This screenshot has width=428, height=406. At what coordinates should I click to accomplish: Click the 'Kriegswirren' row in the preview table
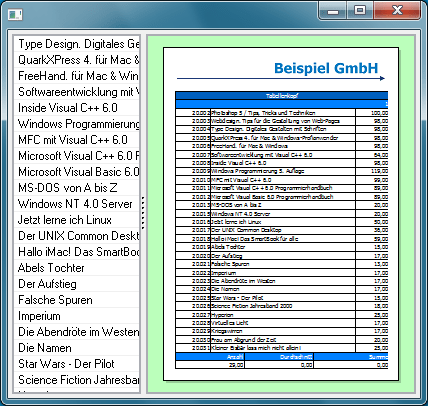(x=282, y=331)
